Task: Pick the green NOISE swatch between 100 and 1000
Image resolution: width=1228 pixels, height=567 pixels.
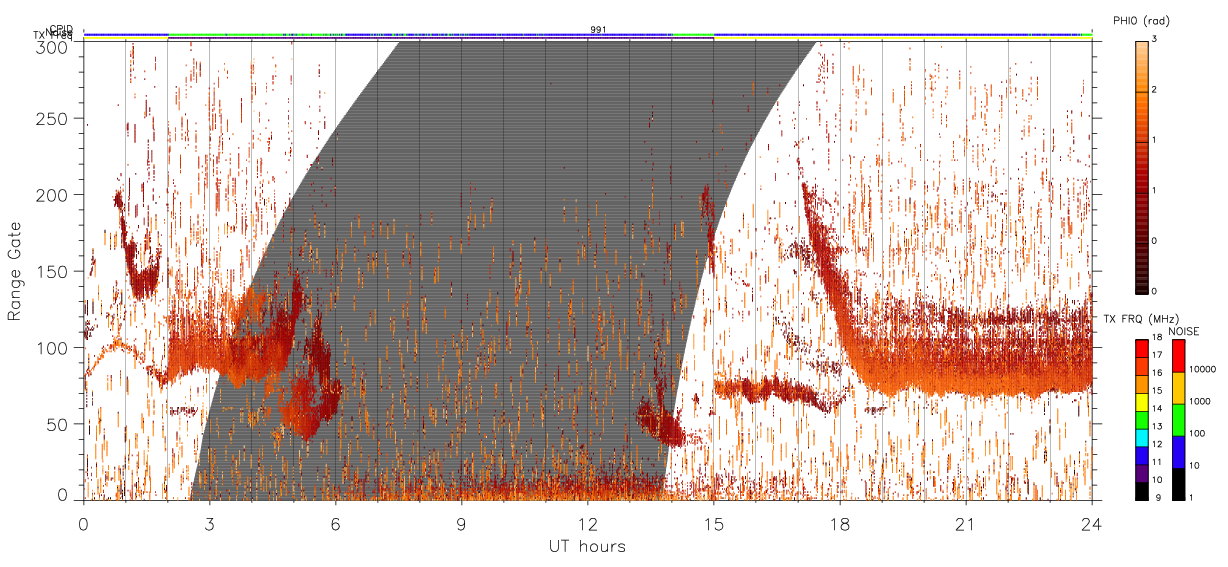Action: point(1177,418)
